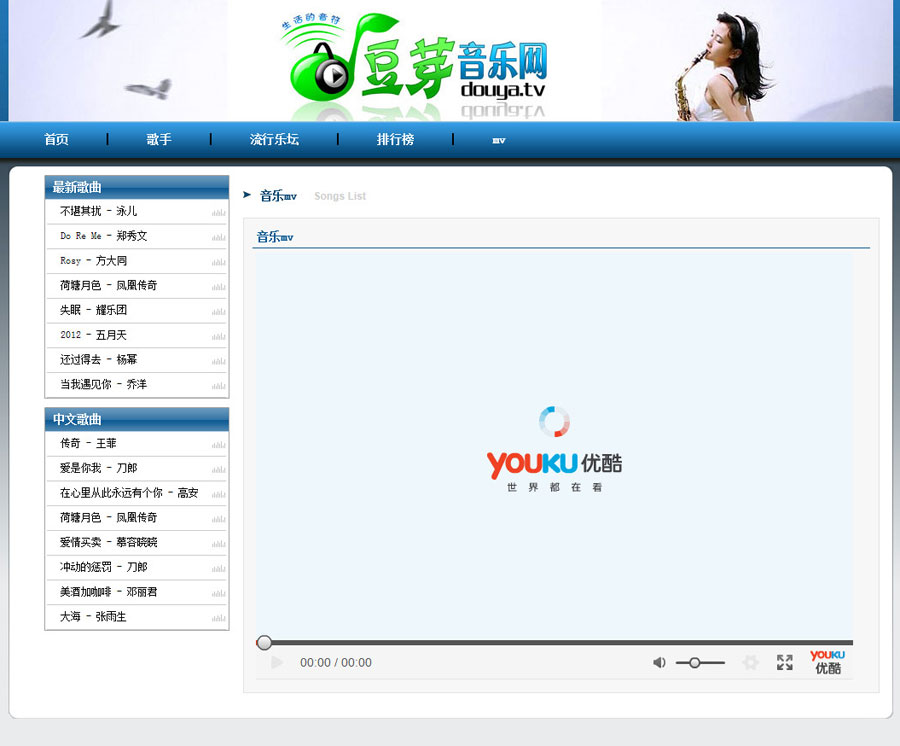
Task: Click equalizer icon beside Do Re Me
Action: coord(219,238)
